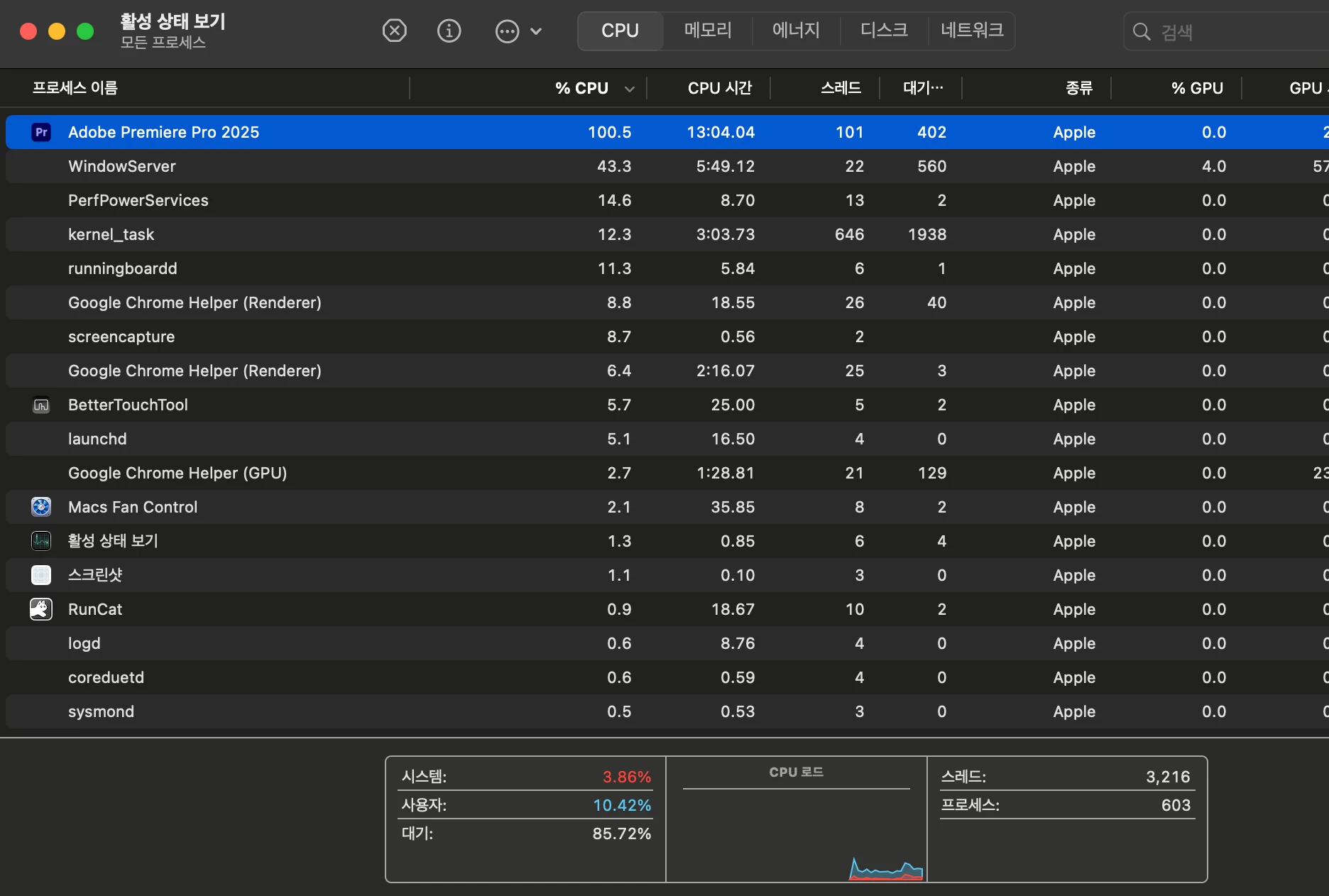Click the 사용자 10.42% value

click(x=622, y=805)
